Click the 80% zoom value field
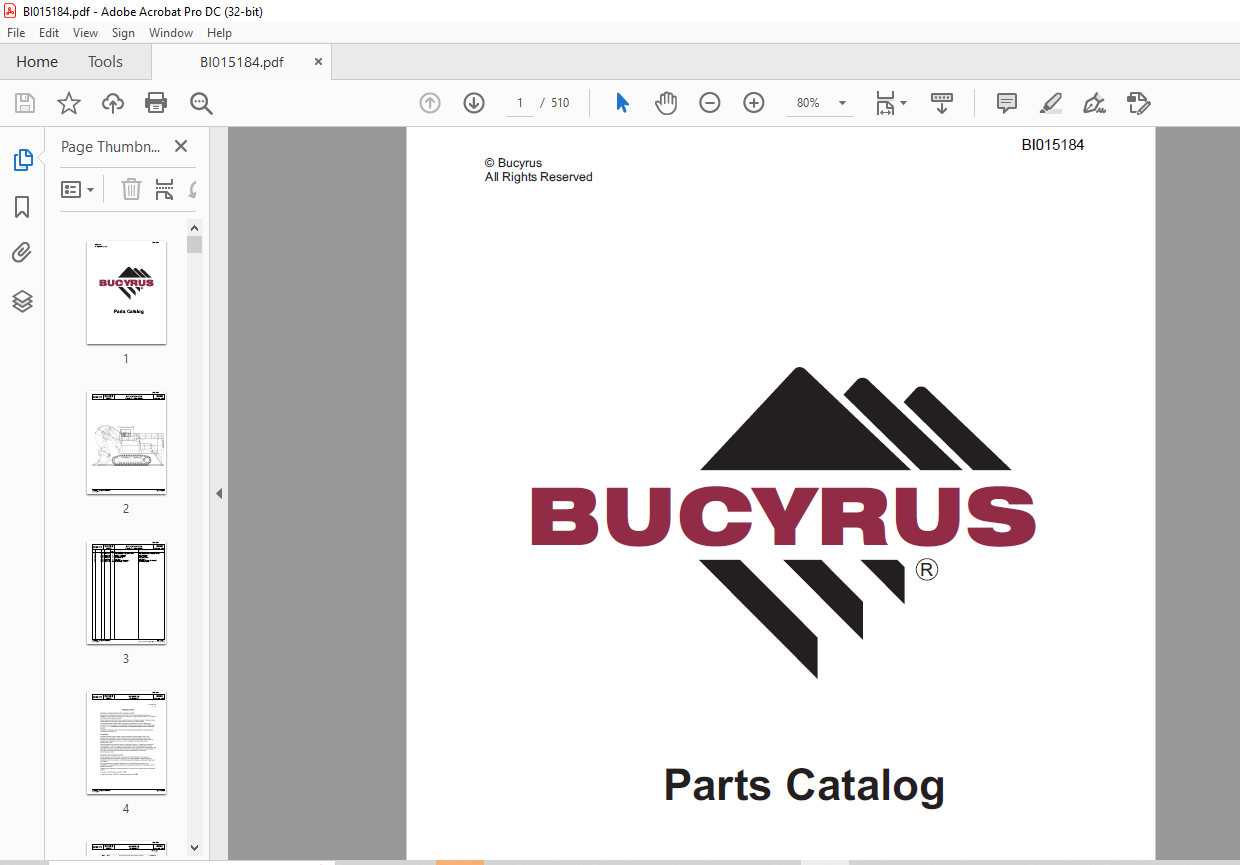Image resolution: width=1240 pixels, height=865 pixels. click(808, 103)
